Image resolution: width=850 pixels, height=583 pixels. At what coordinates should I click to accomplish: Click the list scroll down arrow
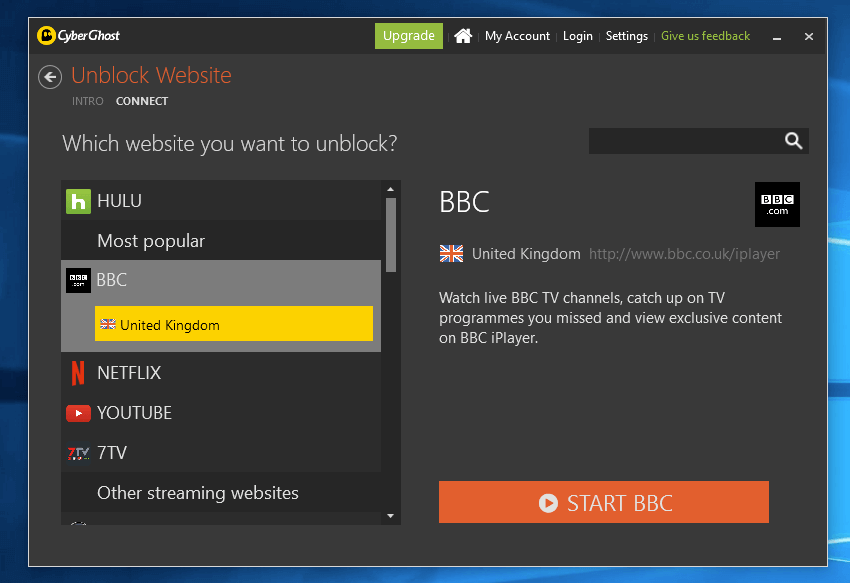(390, 516)
